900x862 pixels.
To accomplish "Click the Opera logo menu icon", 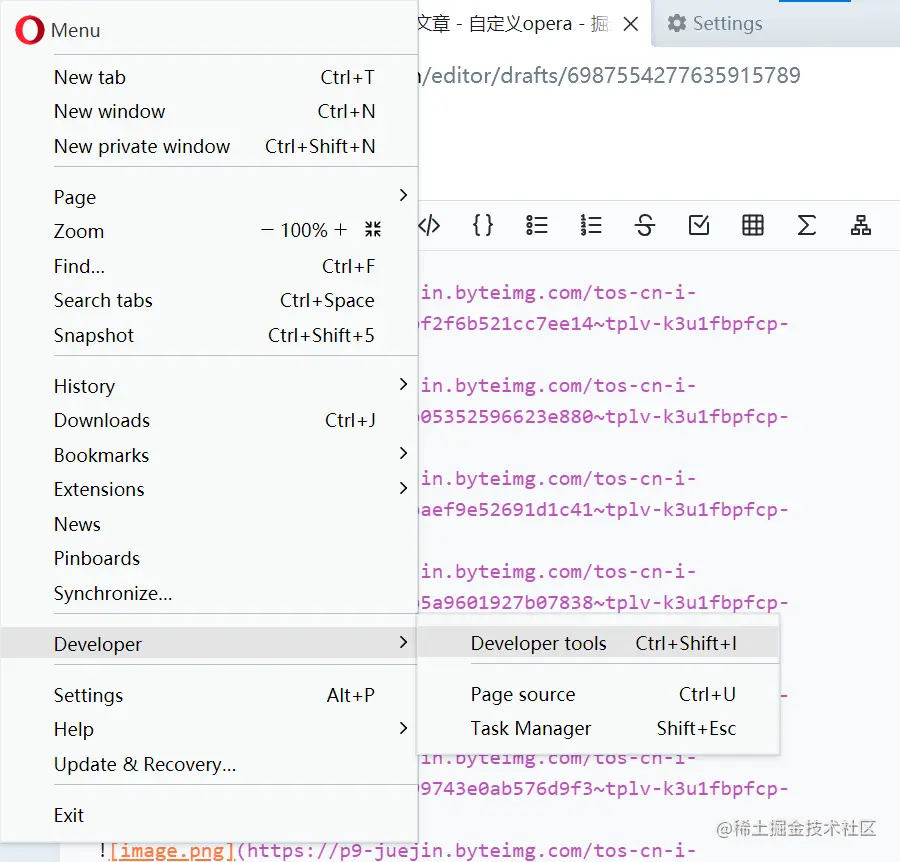I will [x=29, y=30].
